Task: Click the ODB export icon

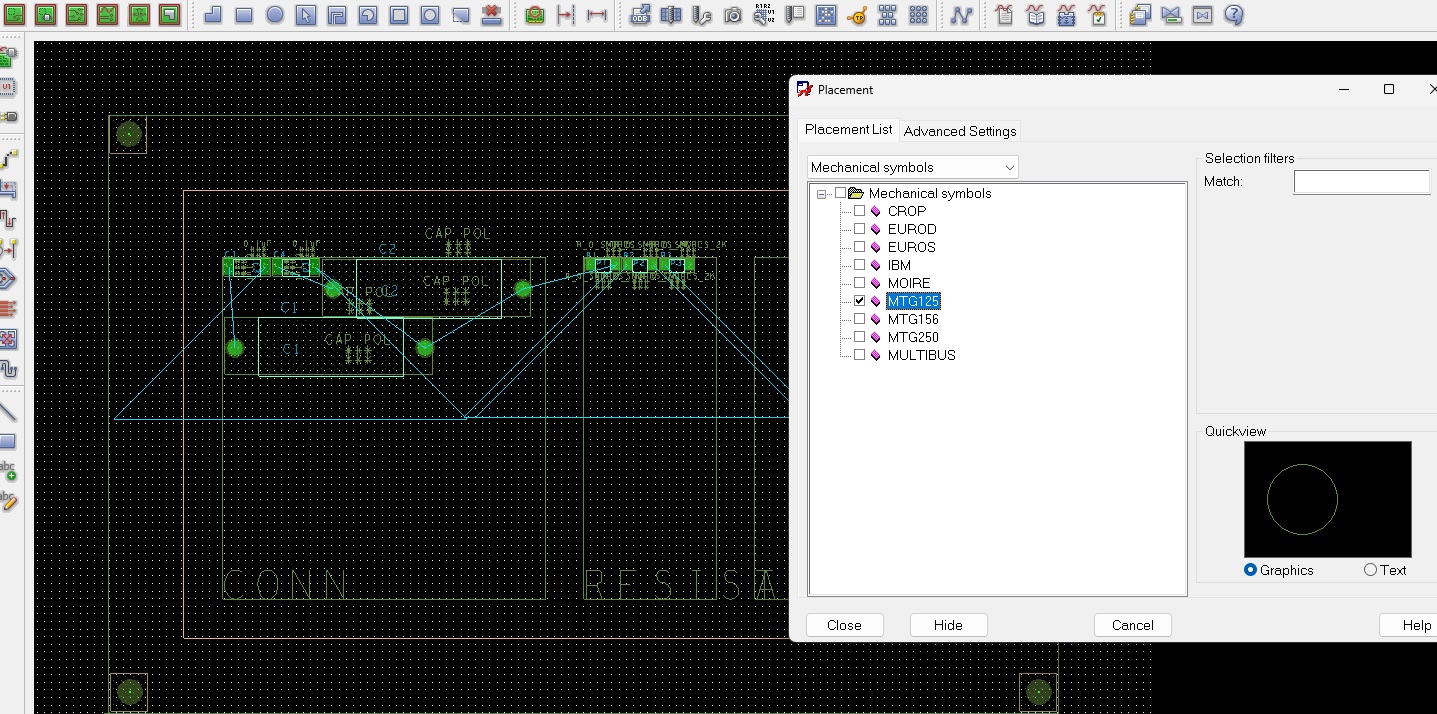Action: point(640,15)
